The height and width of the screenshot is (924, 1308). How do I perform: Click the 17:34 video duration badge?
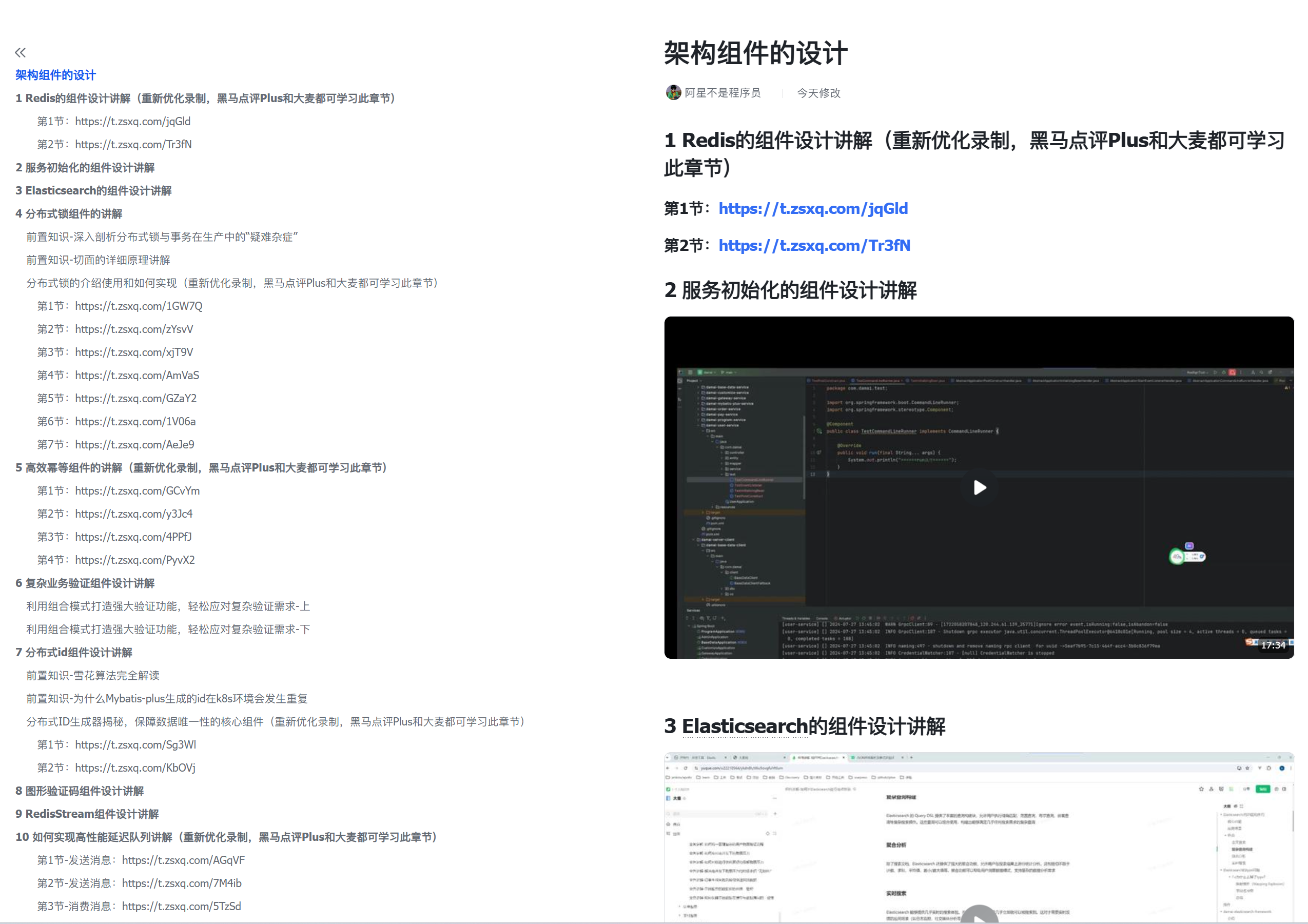[1272, 645]
